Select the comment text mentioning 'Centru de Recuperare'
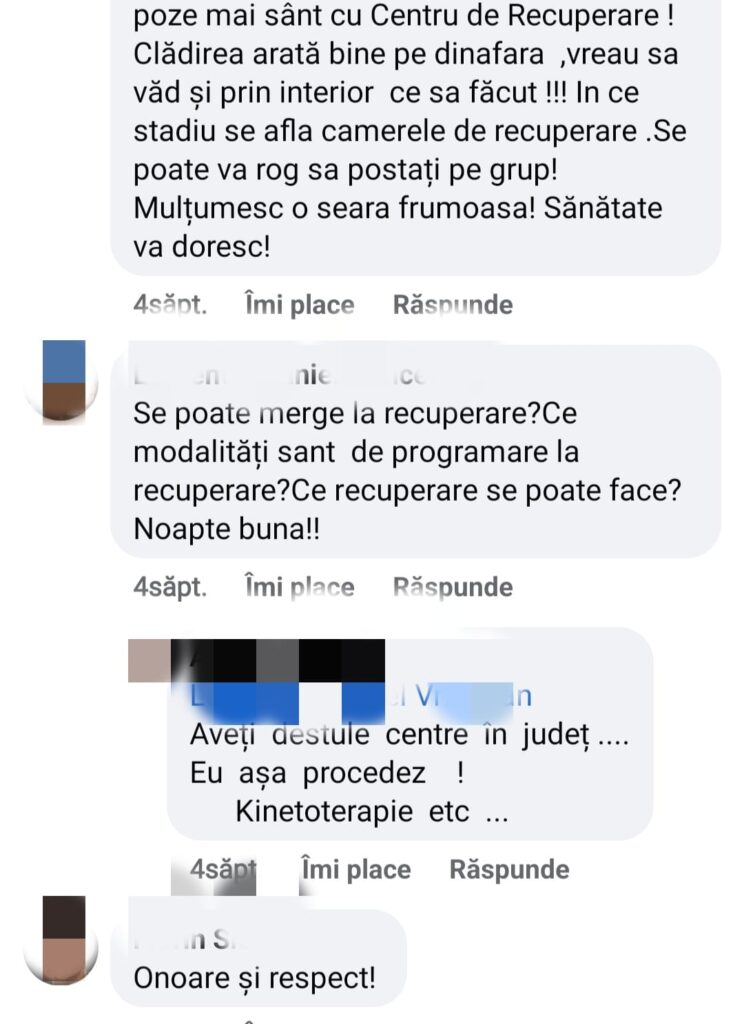This screenshot has width=744, height=1024. (410, 131)
